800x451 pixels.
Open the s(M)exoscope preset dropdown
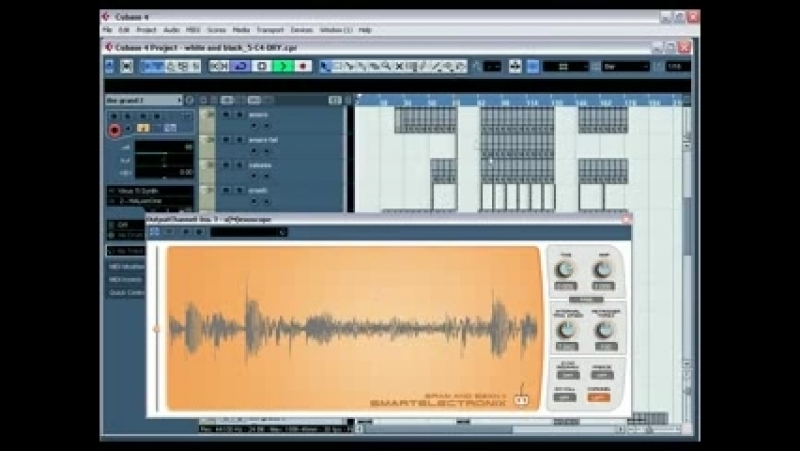coord(248,233)
